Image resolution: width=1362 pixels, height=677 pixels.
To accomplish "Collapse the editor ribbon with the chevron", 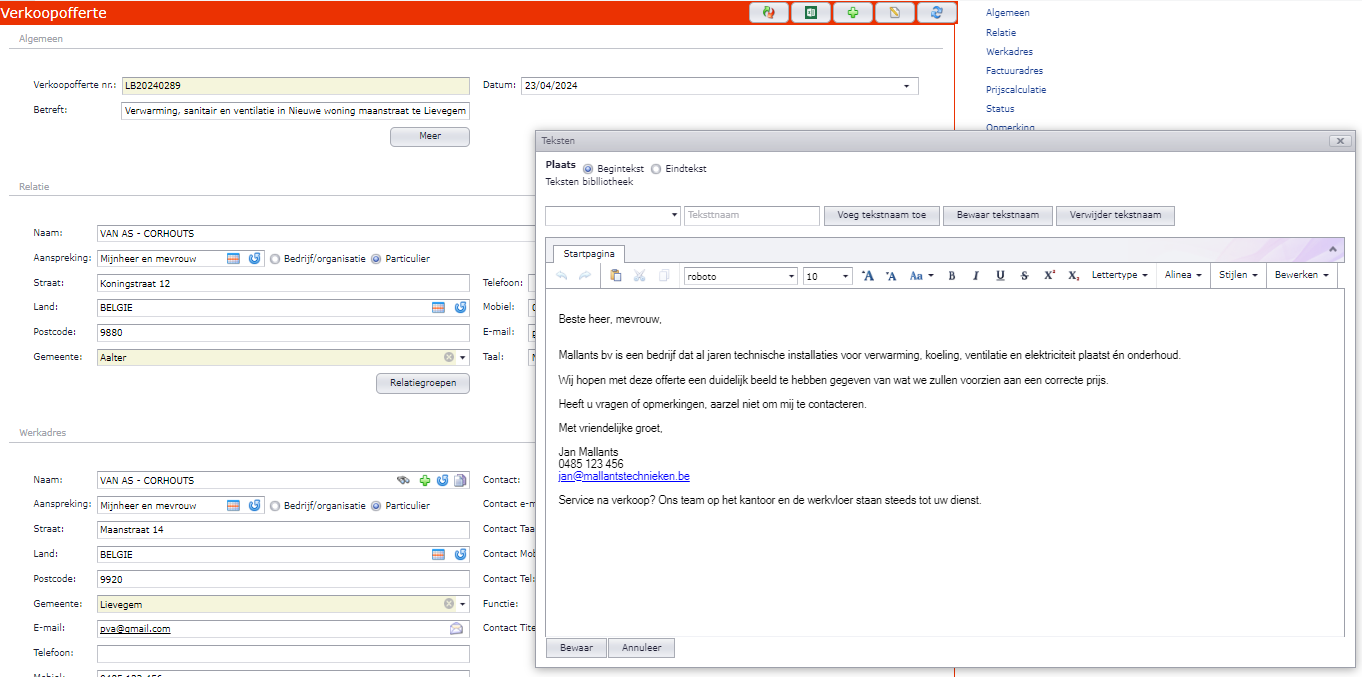I will tap(1333, 248).
